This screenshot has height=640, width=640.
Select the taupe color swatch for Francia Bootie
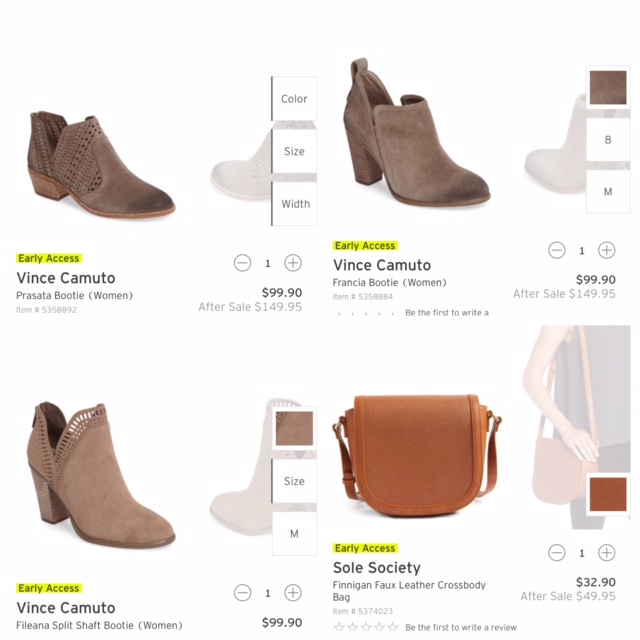(608, 87)
